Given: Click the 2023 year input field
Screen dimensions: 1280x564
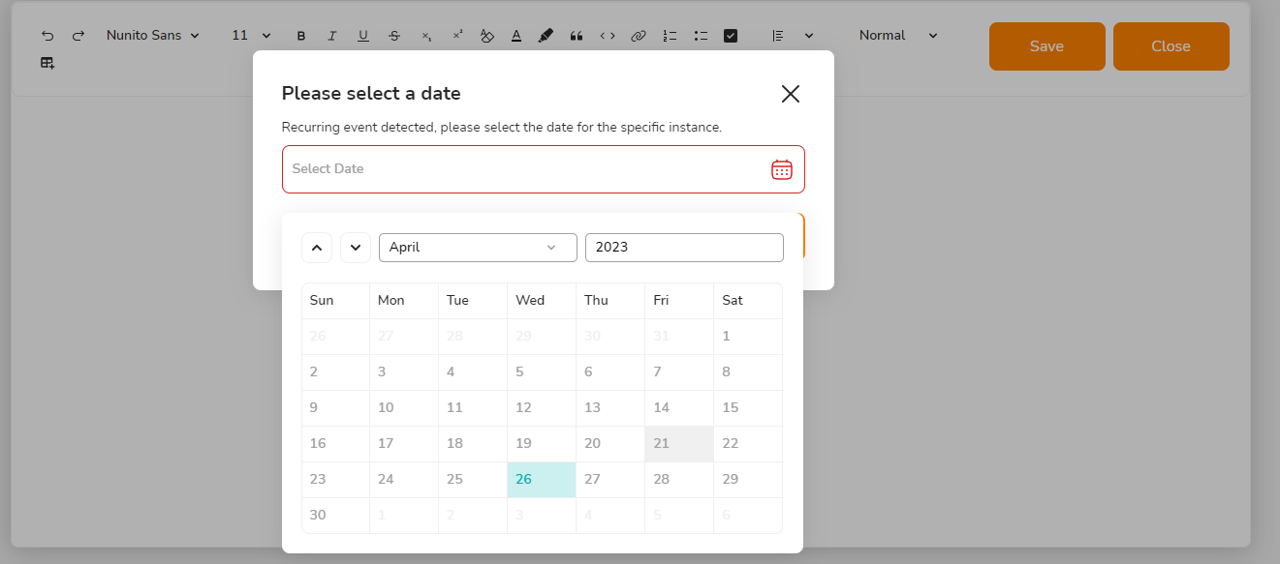Looking at the screenshot, I should 684,247.
